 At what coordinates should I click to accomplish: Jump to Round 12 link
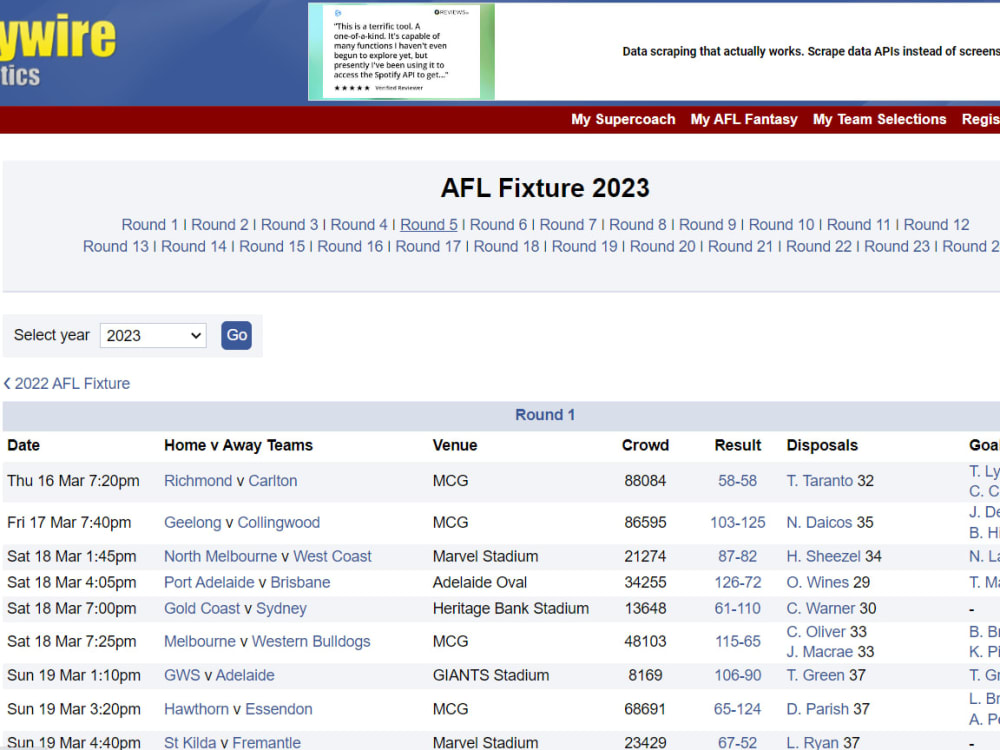tap(936, 224)
